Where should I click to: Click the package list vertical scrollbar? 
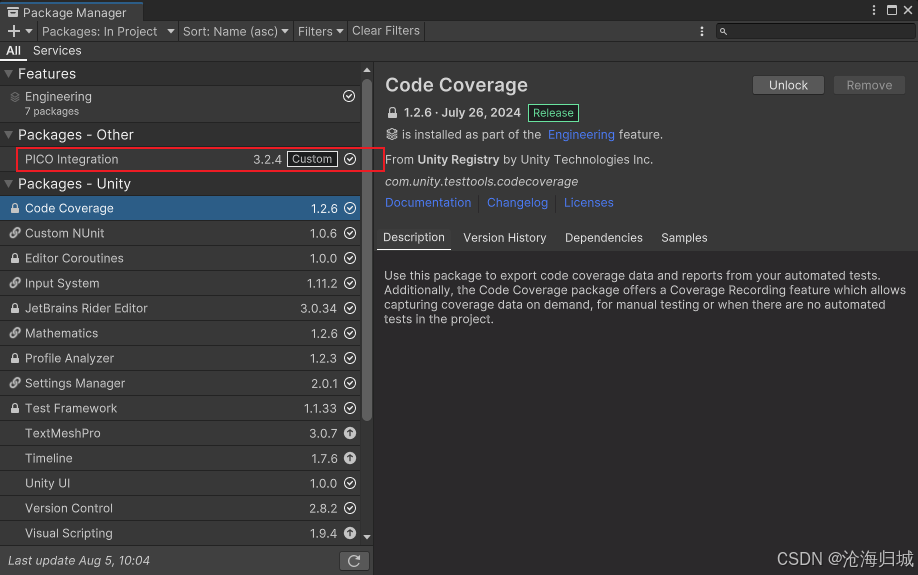[367, 250]
